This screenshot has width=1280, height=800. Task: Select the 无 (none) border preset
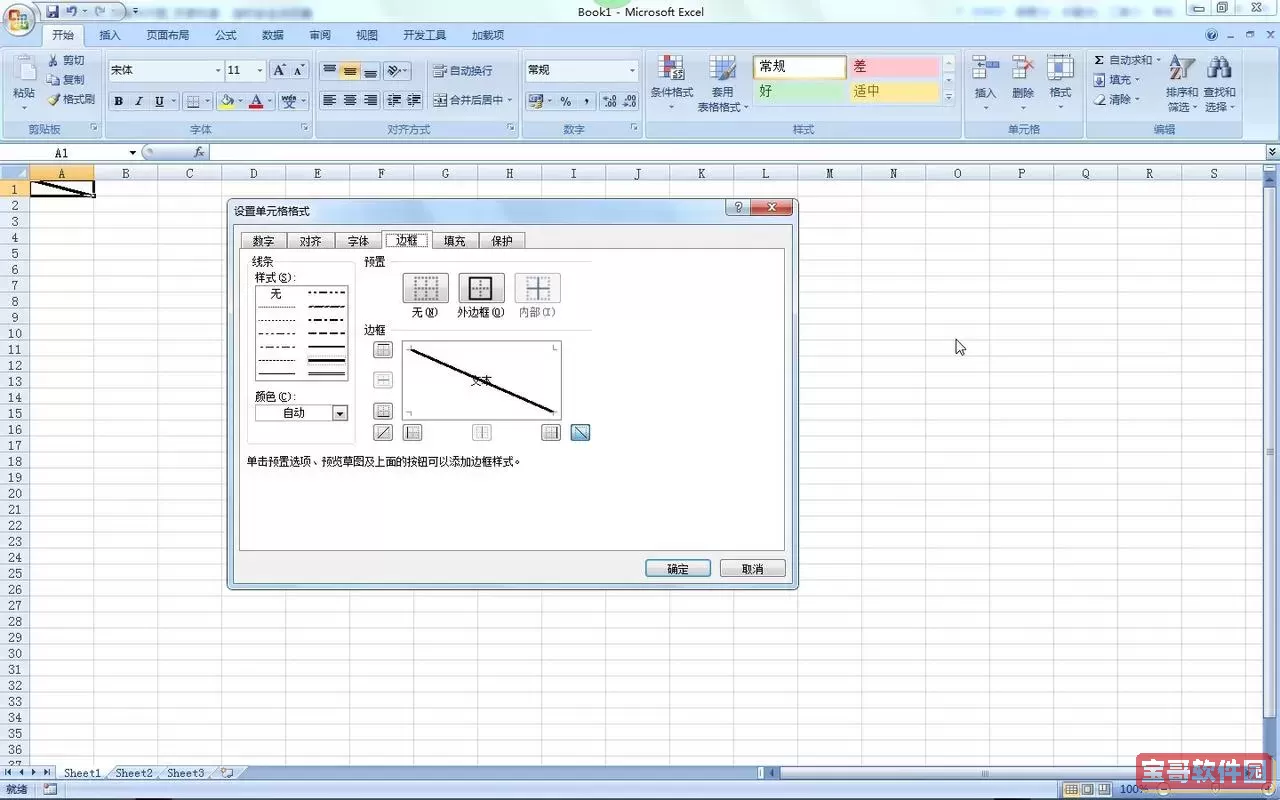[425, 289]
